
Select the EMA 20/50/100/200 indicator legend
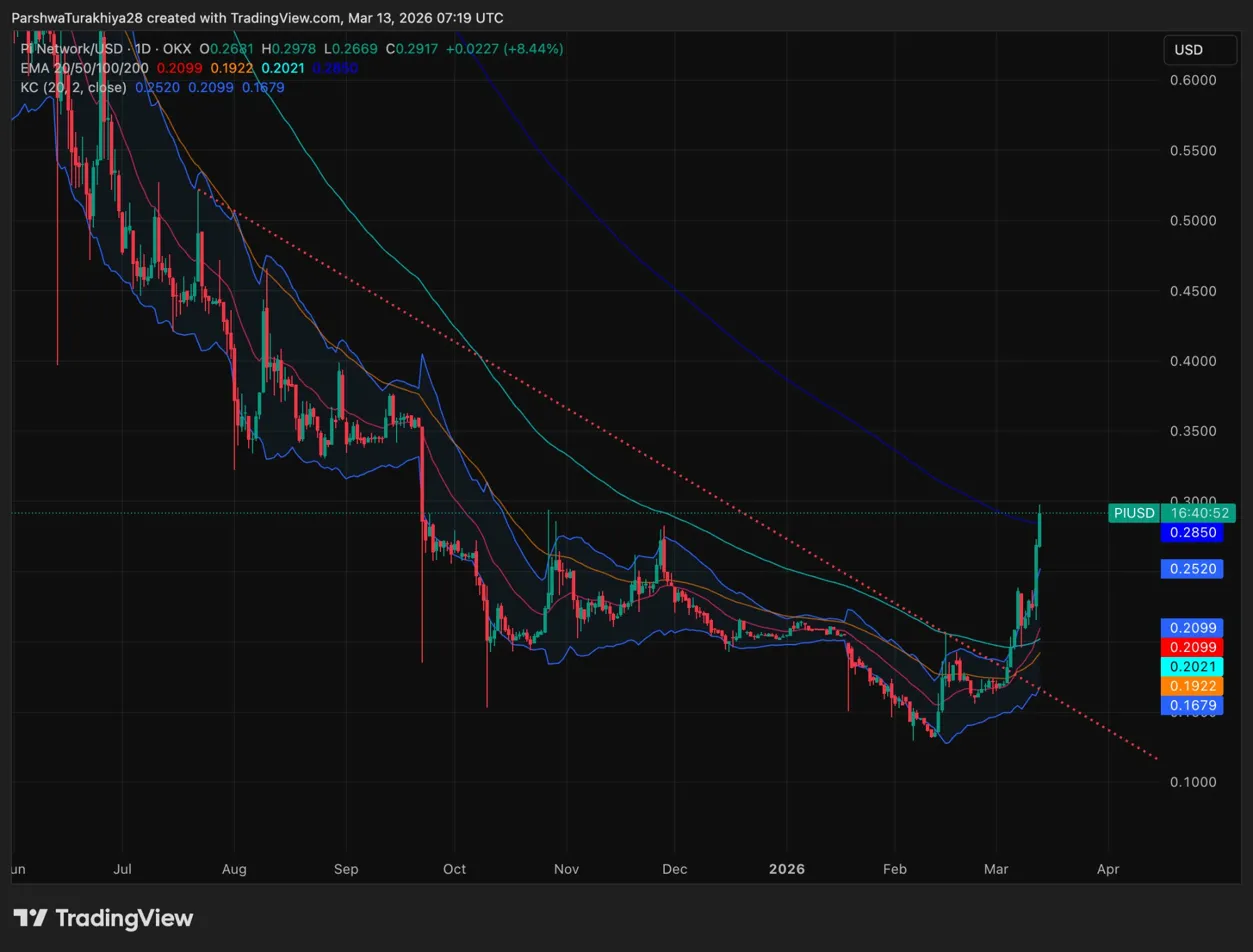pyautogui.click(x=84, y=68)
